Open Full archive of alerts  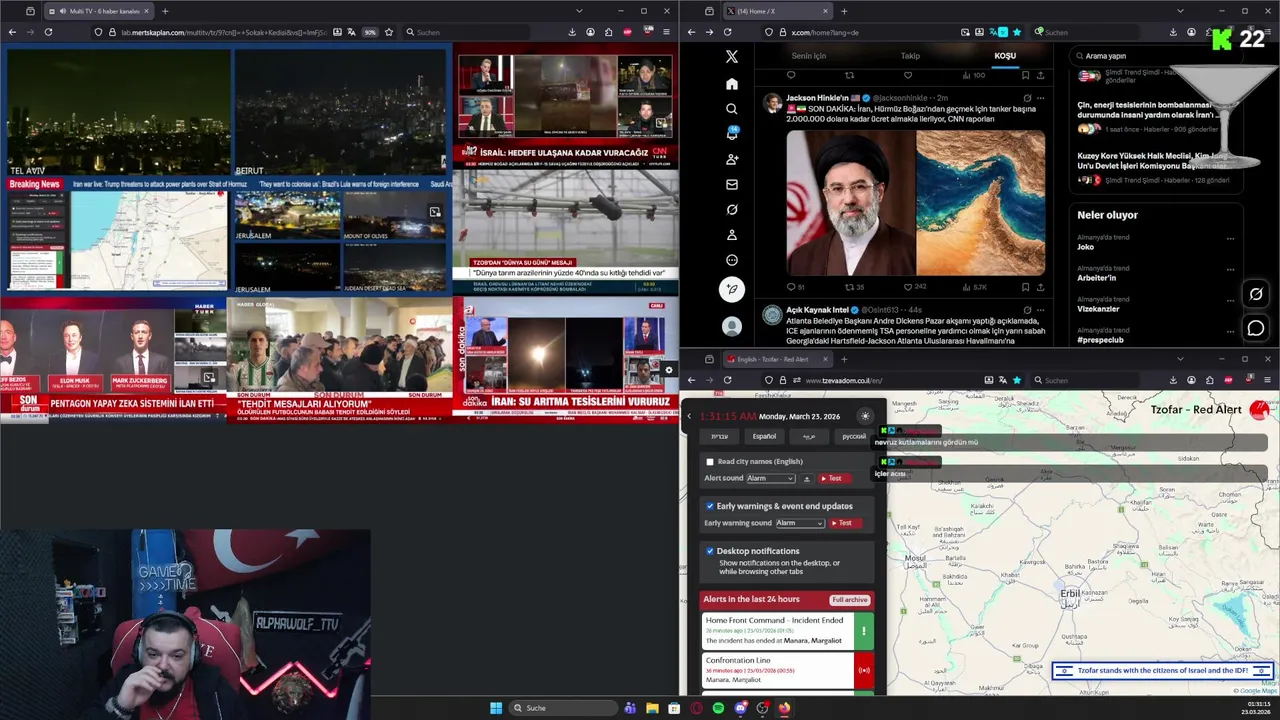click(x=850, y=599)
